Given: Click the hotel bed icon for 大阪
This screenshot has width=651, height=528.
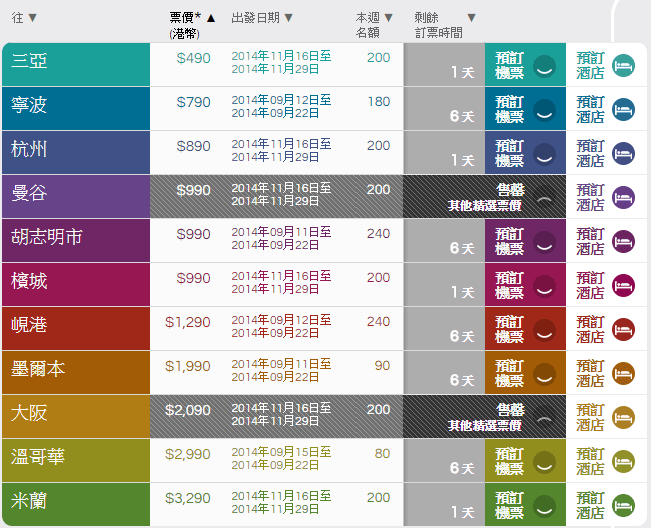Looking at the screenshot, I should [623, 417].
